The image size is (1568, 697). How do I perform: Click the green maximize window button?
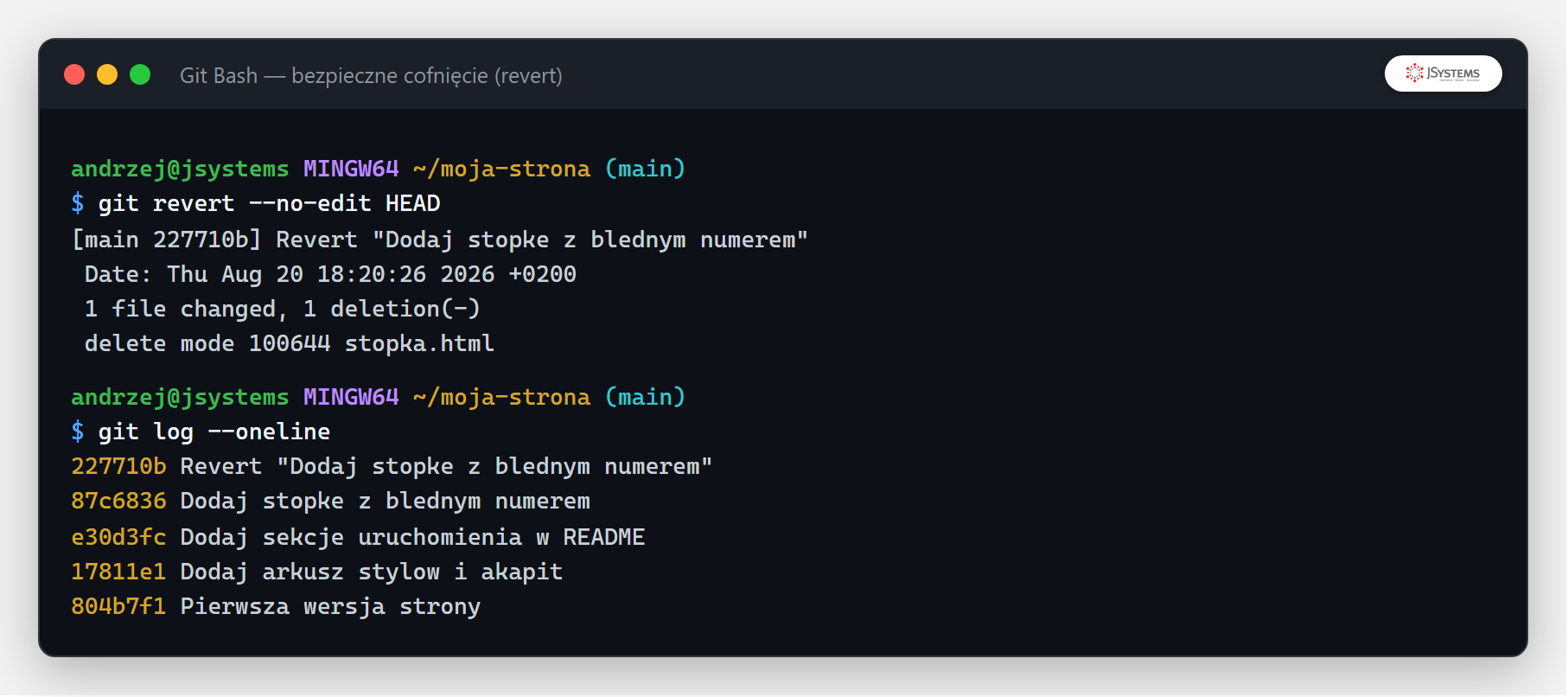pyautogui.click(x=140, y=75)
